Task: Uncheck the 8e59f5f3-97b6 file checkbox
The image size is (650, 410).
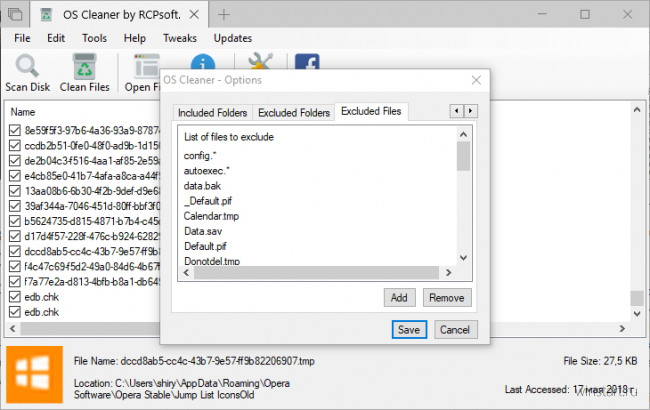Action: point(15,130)
